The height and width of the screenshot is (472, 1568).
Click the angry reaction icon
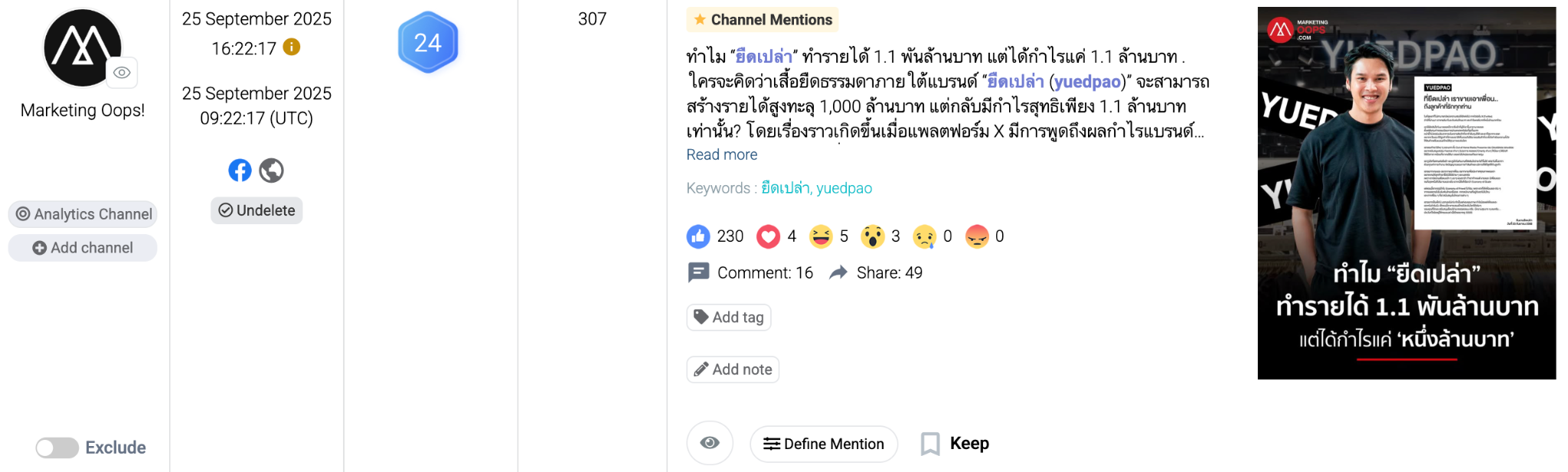pos(977,236)
